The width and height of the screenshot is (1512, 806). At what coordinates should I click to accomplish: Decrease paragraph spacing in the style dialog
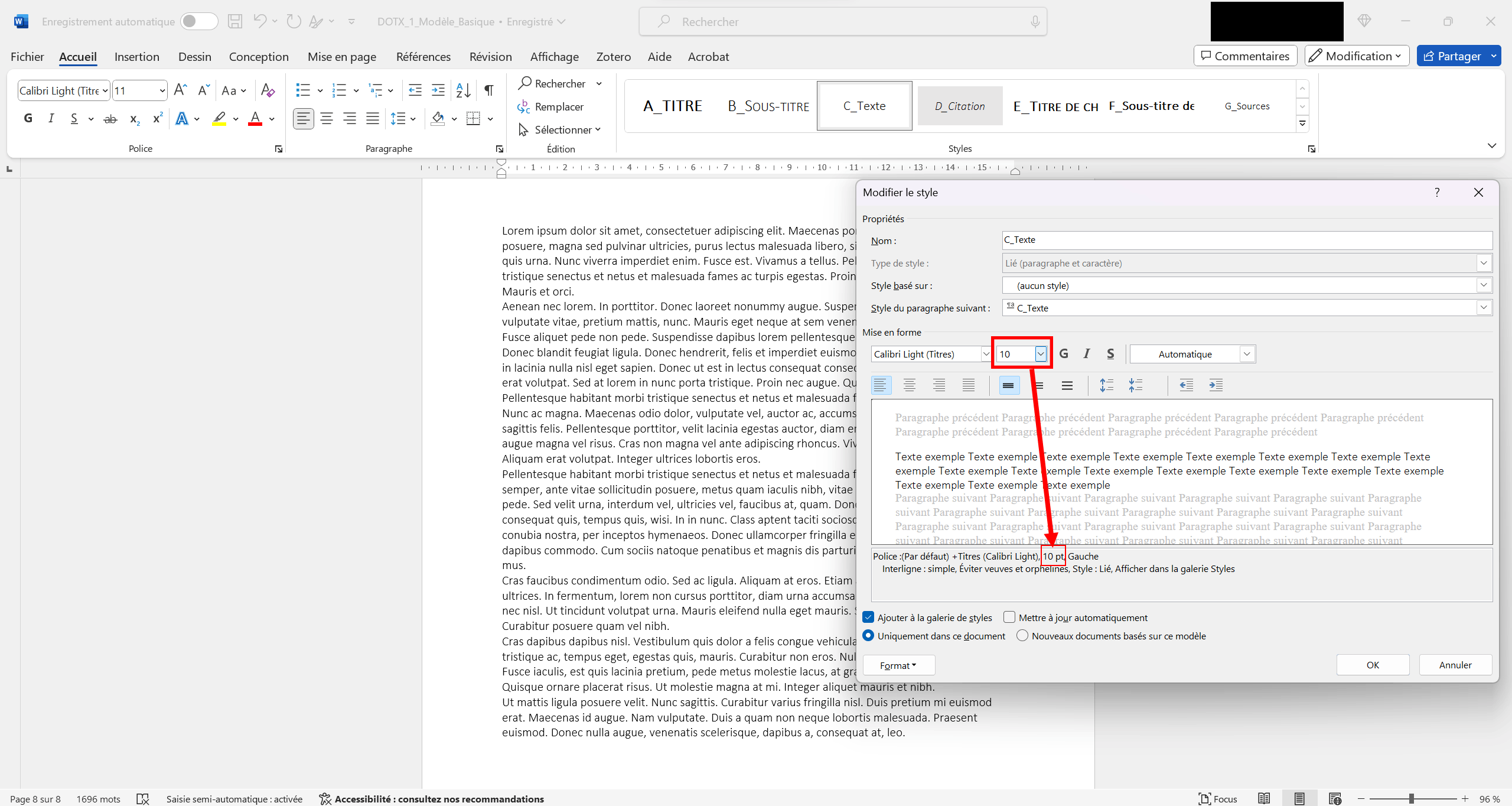click(x=1135, y=385)
